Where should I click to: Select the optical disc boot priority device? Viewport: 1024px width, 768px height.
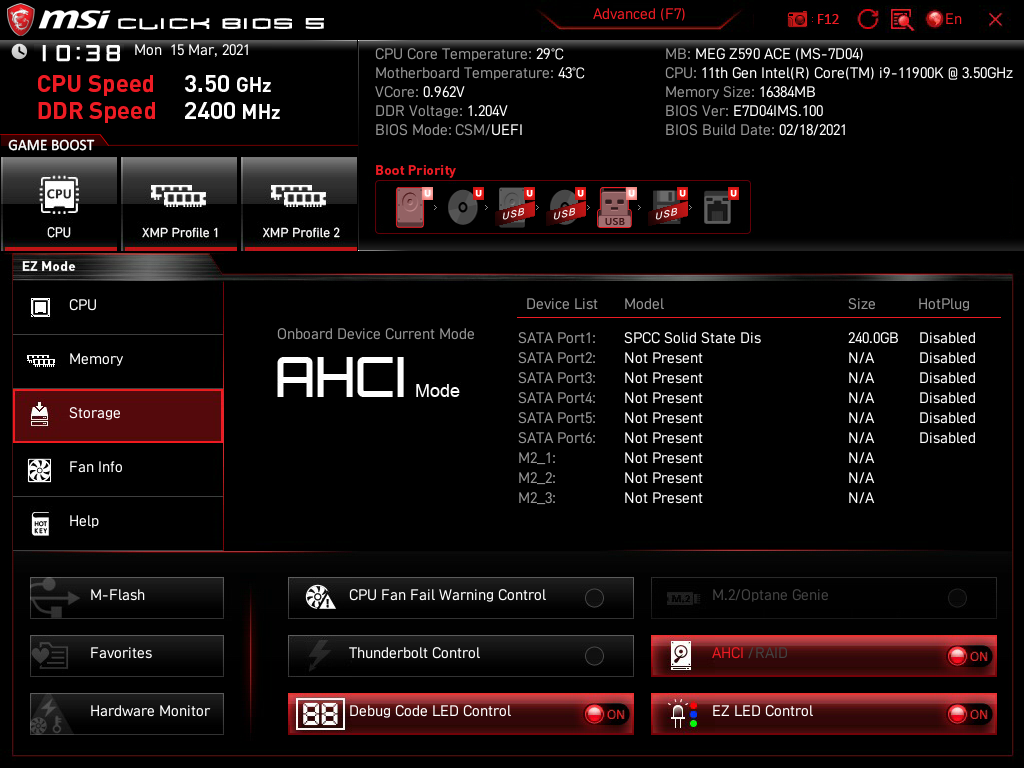465,207
